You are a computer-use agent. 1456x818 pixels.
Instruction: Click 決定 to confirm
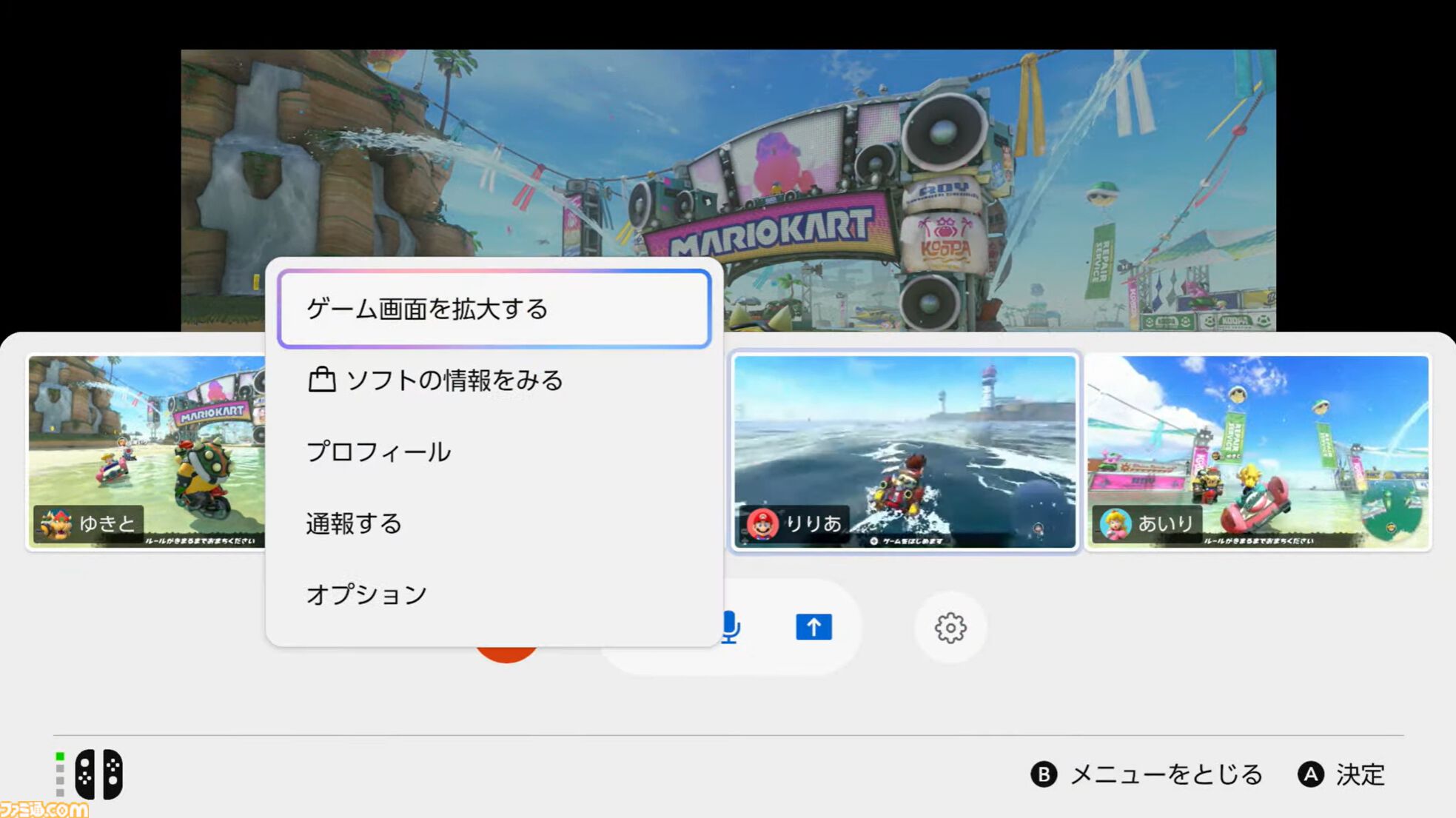[1361, 774]
